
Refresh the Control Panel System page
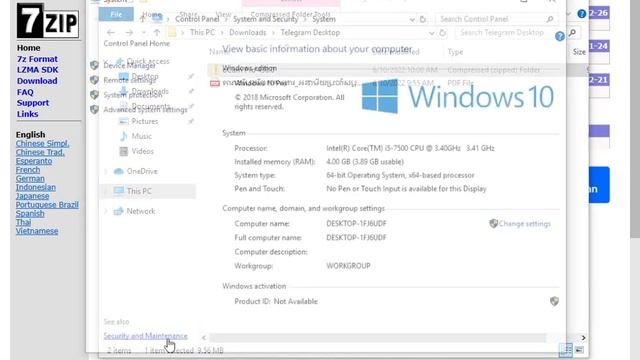pyautogui.click(x=422, y=19)
